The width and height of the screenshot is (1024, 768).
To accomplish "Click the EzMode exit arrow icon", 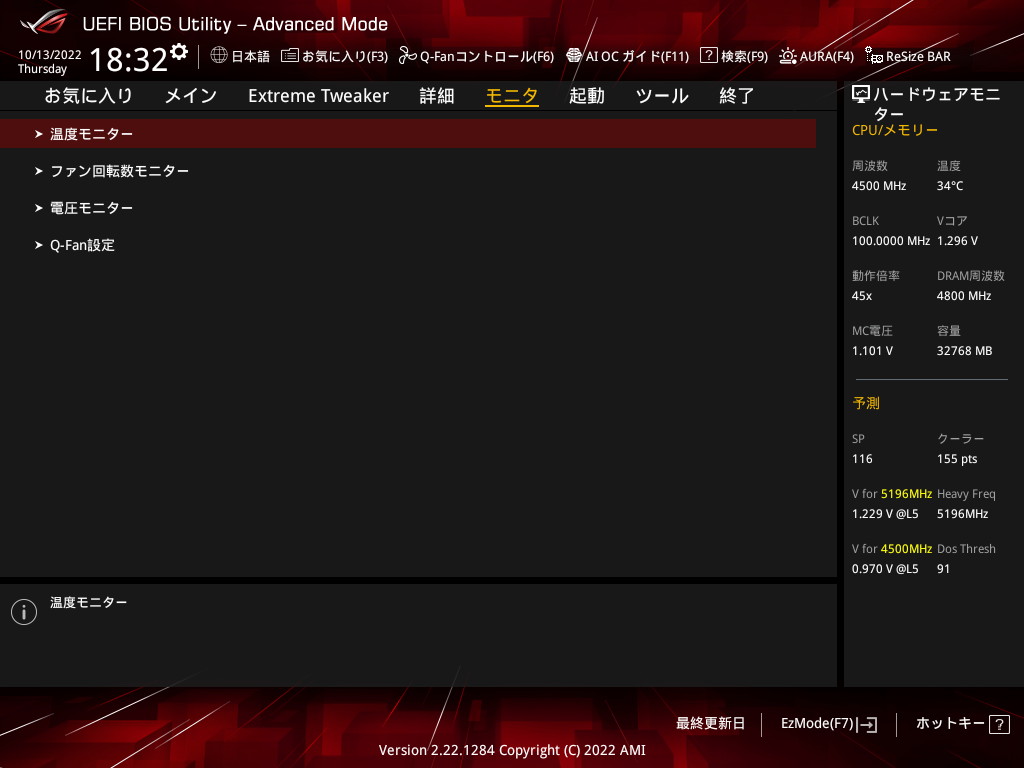I will coord(867,724).
